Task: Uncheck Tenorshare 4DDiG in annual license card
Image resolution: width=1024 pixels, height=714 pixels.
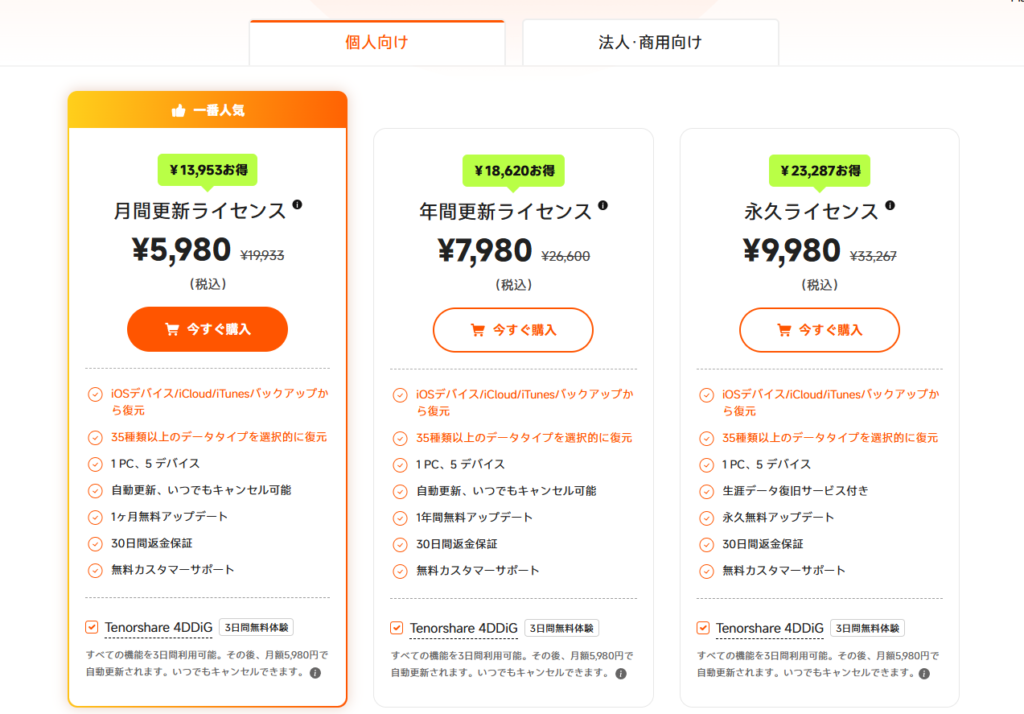Action: click(396, 628)
